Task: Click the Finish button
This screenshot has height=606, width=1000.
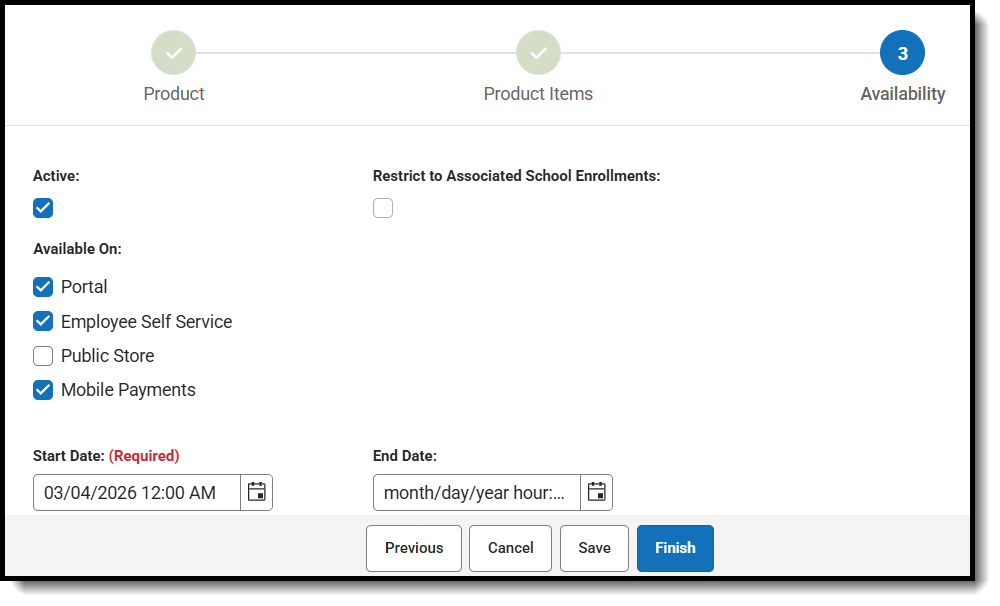Action: tap(675, 548)
